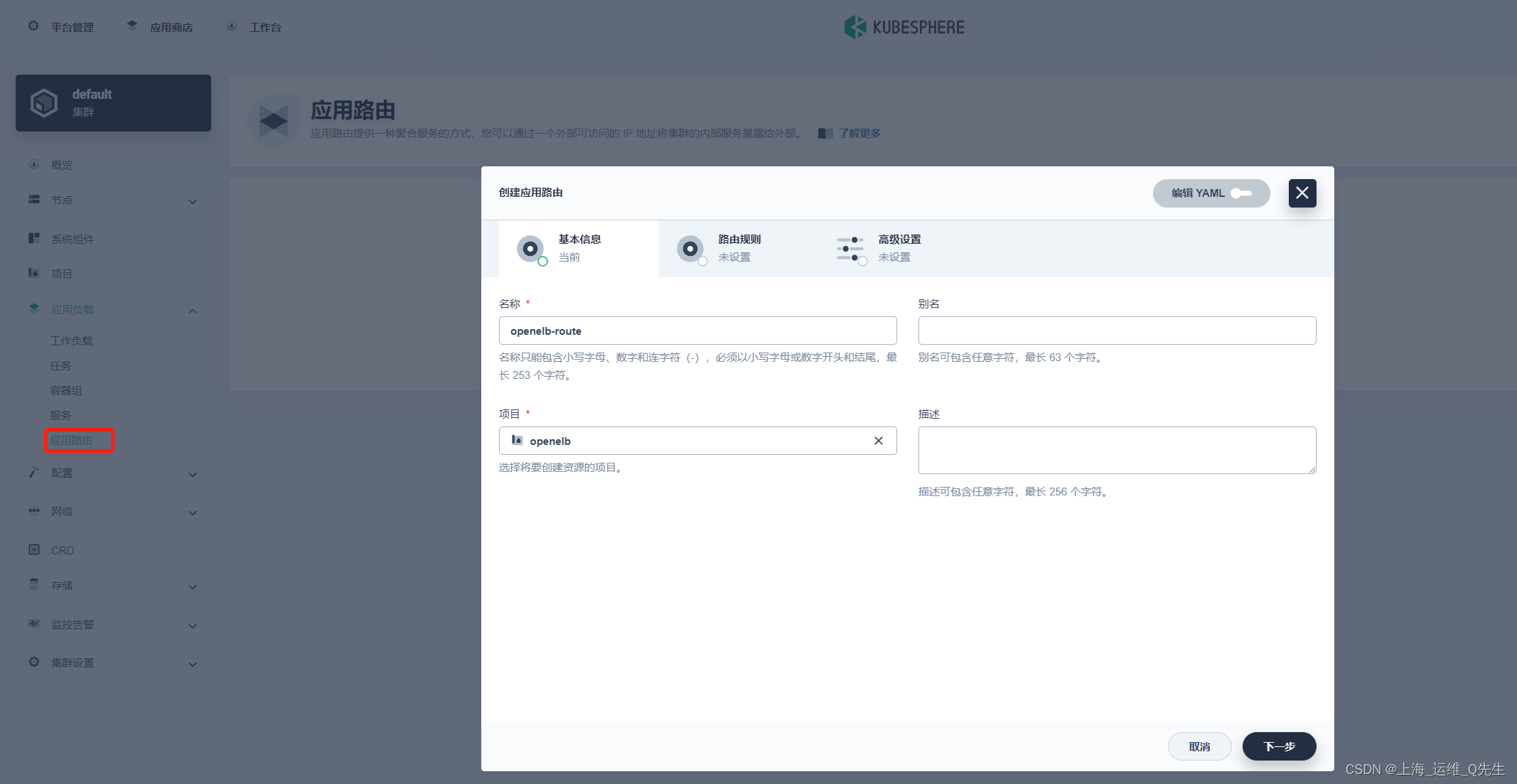Collapse the 应用负载 sidebar menu
The height and width of the screenshot is (784, 1517).
pos(193,311)
